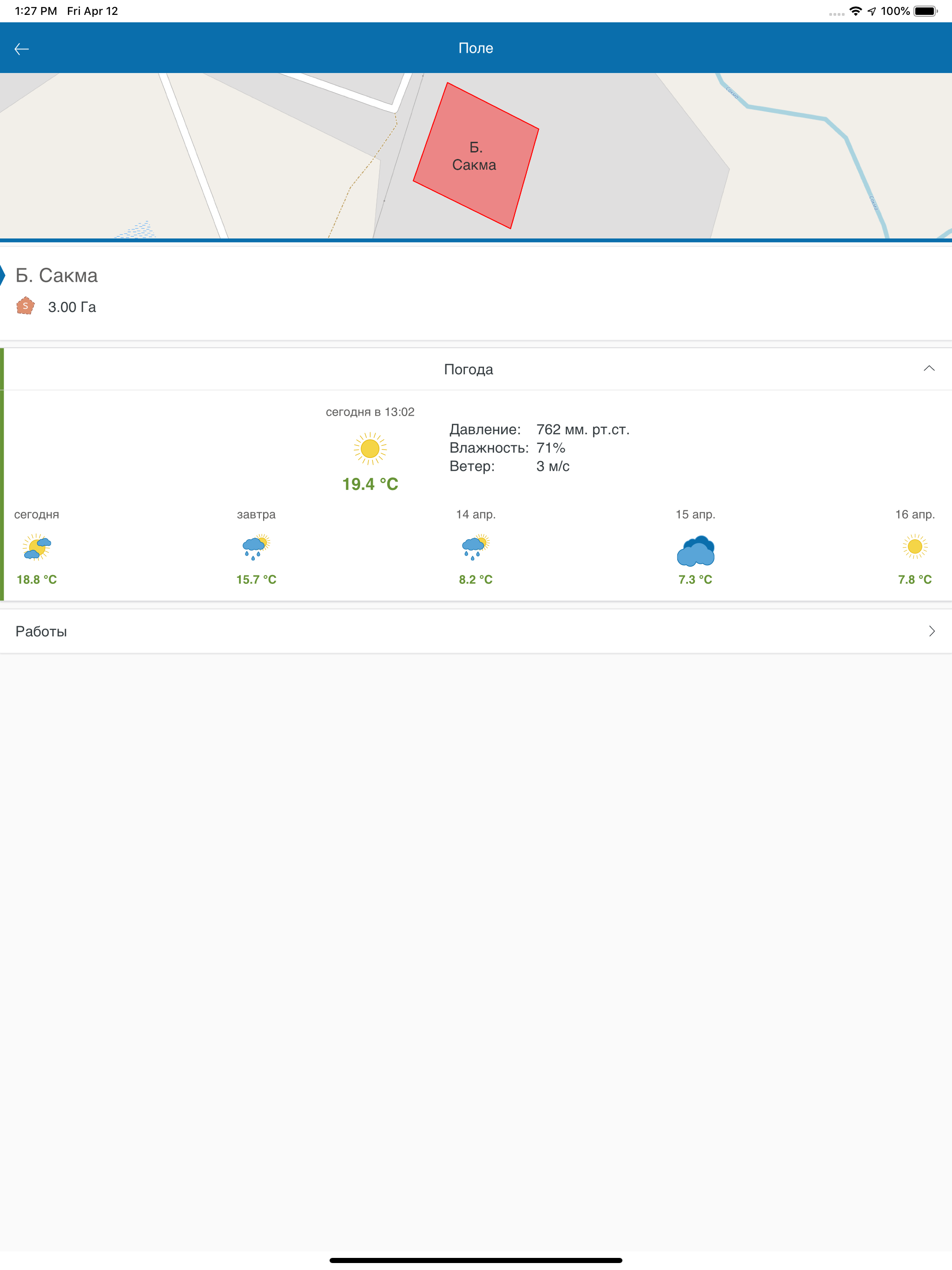Viewport: 952px width, 1270px height.
Task: Click the Погода section header title
Action: [x=469, y=369]
